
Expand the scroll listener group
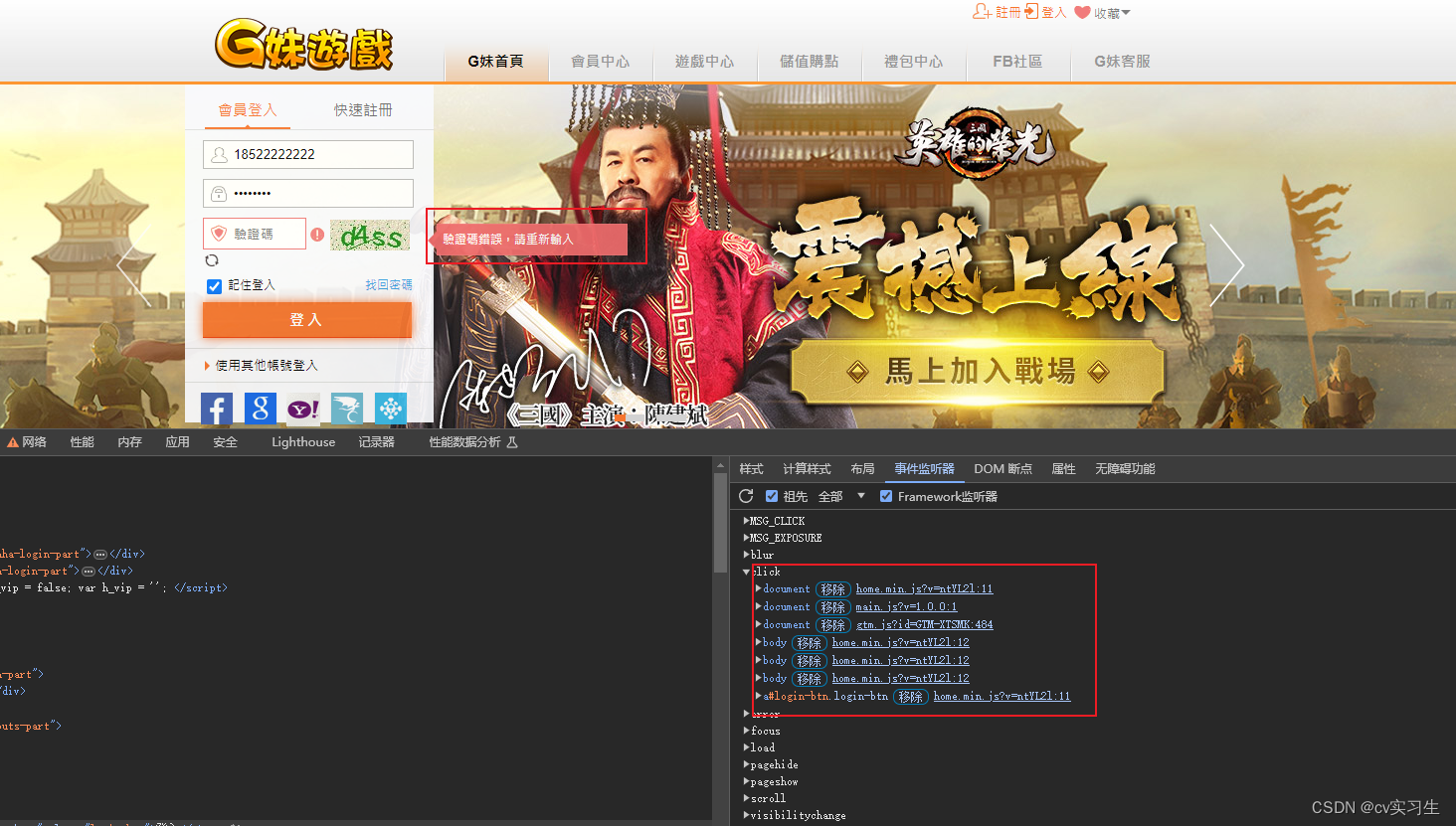click(x=746, y=798)
